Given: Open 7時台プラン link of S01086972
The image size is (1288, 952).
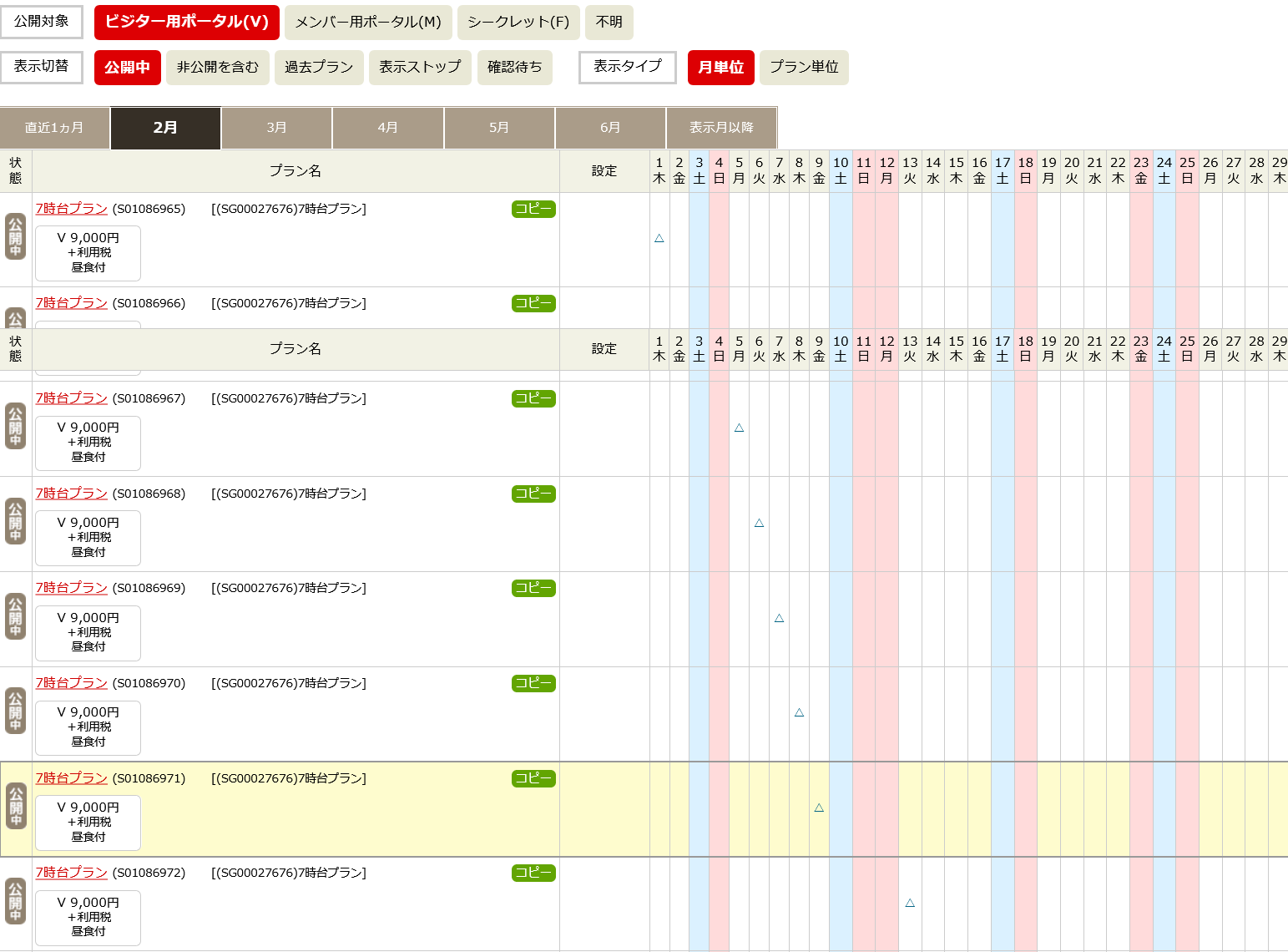Looking at the screenshot, I should (x=72, y=873).
